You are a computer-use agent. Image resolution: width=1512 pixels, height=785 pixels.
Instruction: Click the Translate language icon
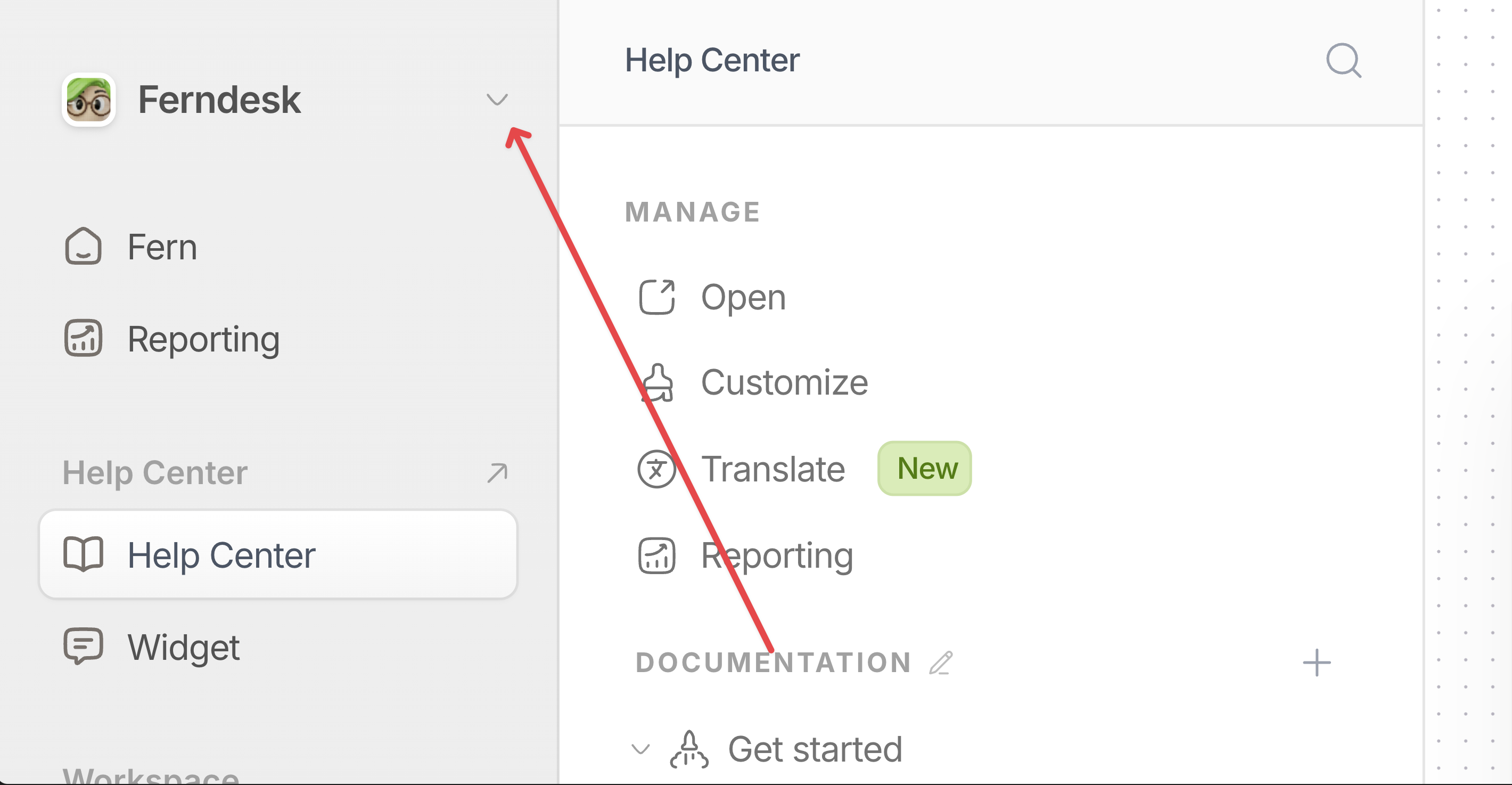(656, 469)
